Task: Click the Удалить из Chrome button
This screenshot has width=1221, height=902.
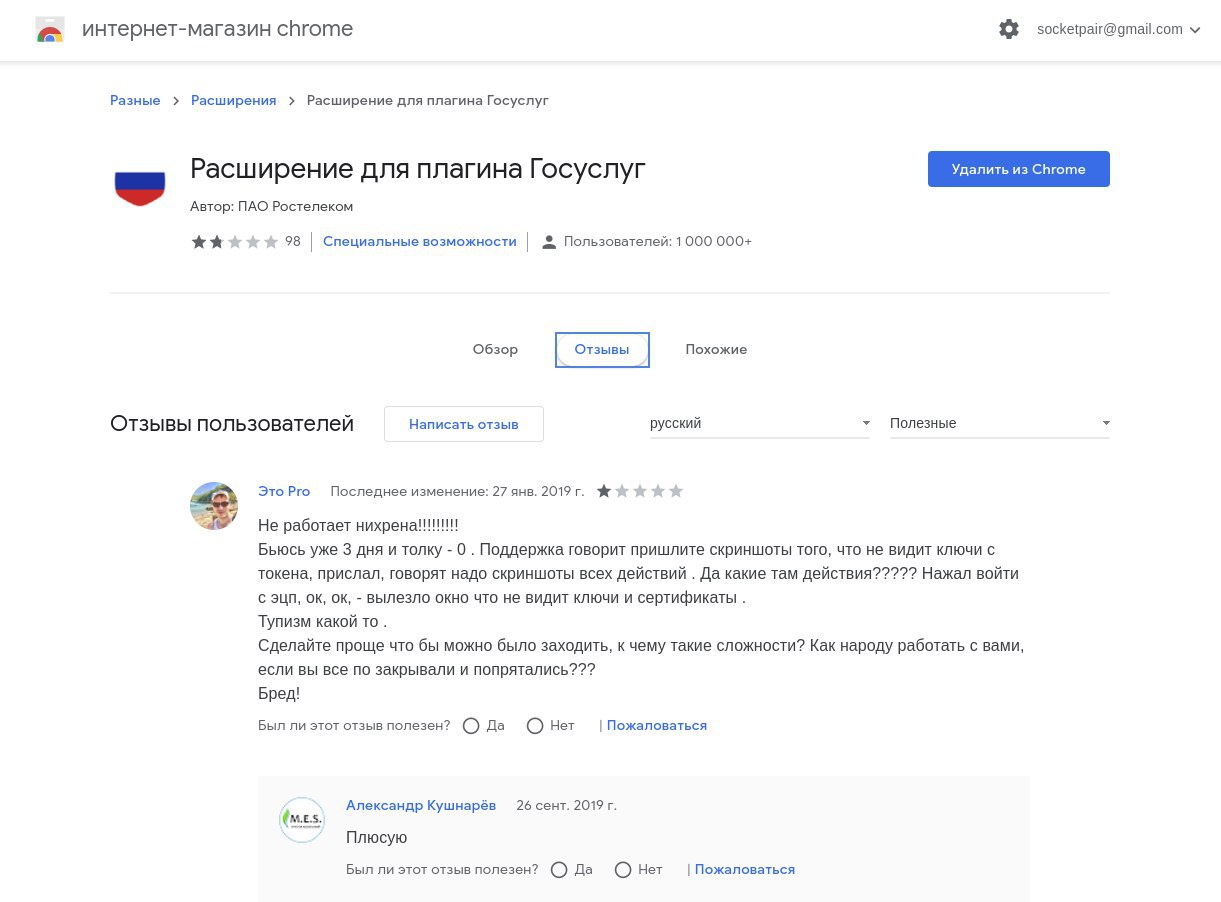Action: [x=1019, y=169]
